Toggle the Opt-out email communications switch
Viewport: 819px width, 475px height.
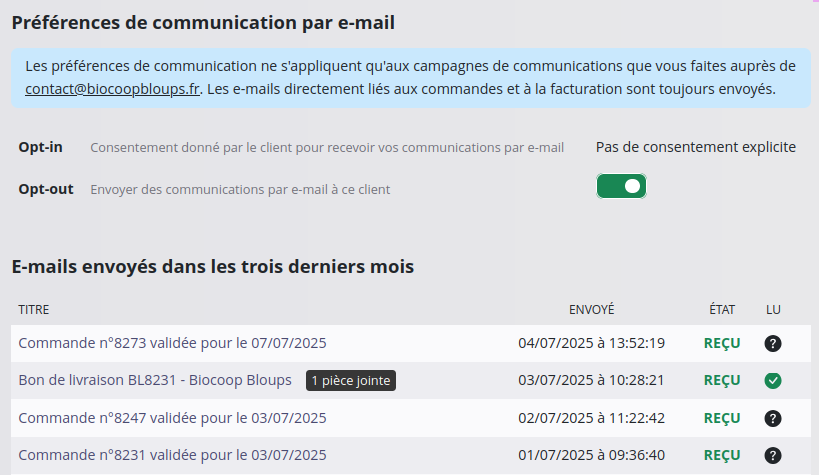[x=621, y=186]
